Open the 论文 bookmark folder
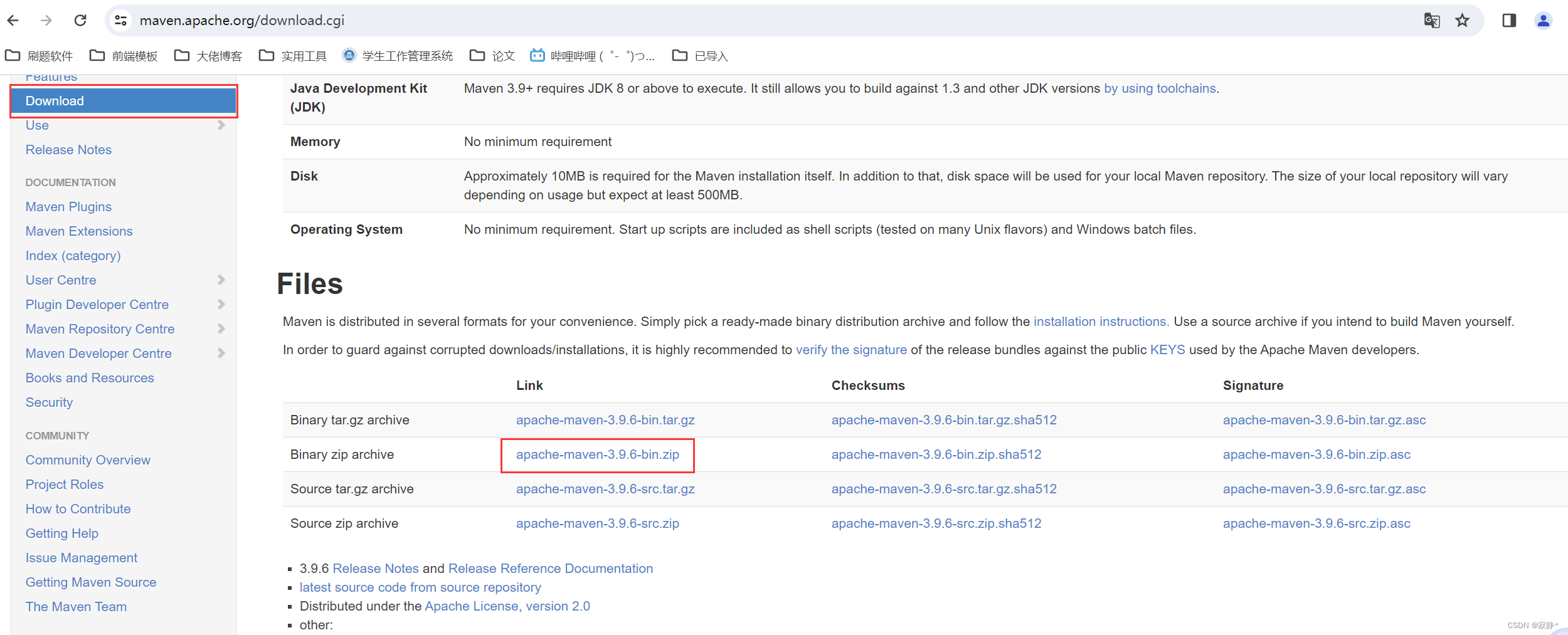 click(x=493, y=56)
